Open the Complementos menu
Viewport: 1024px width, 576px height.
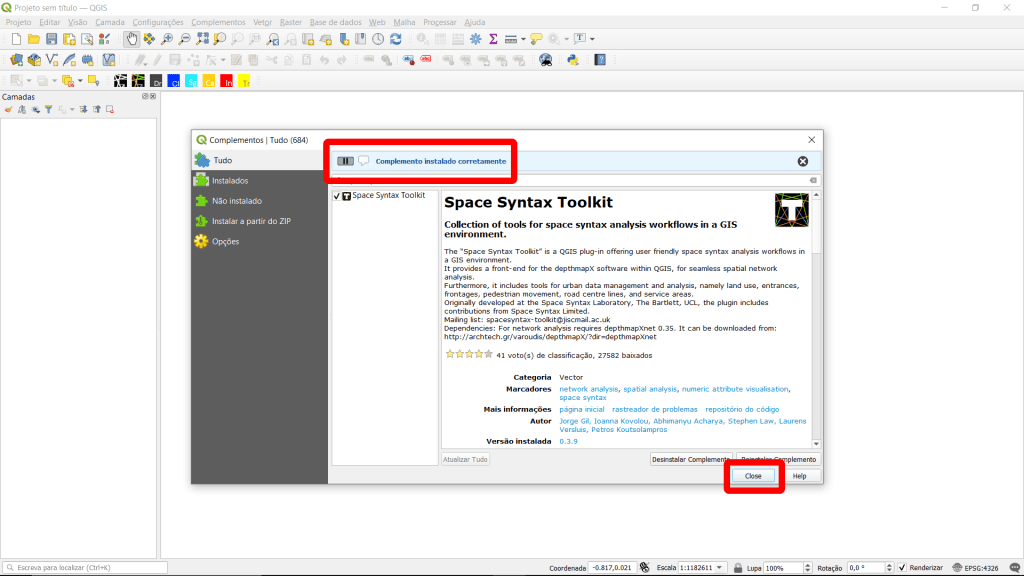pos(217,21)
